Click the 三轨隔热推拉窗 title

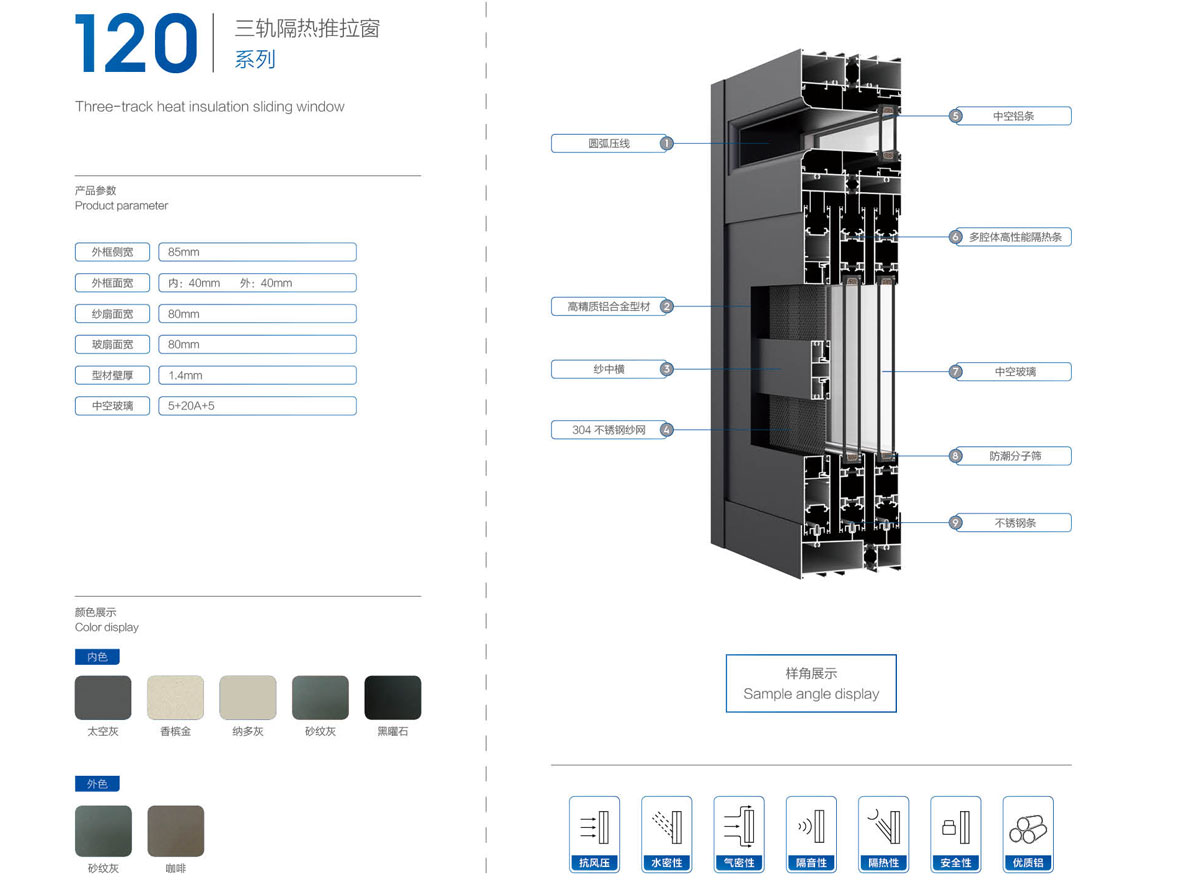coord(307,27)
